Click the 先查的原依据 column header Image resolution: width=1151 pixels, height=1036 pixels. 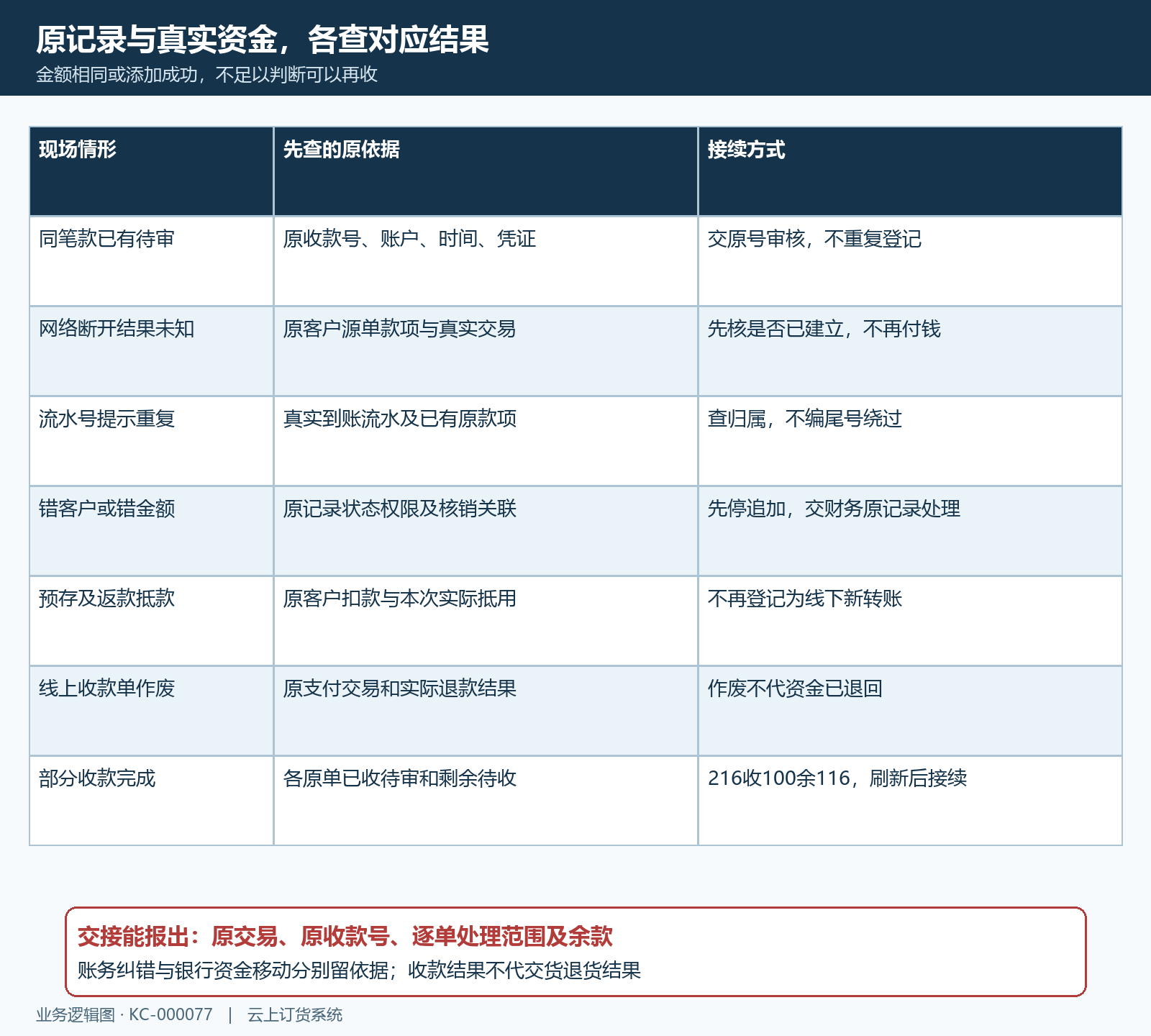(x=486, y=171)
